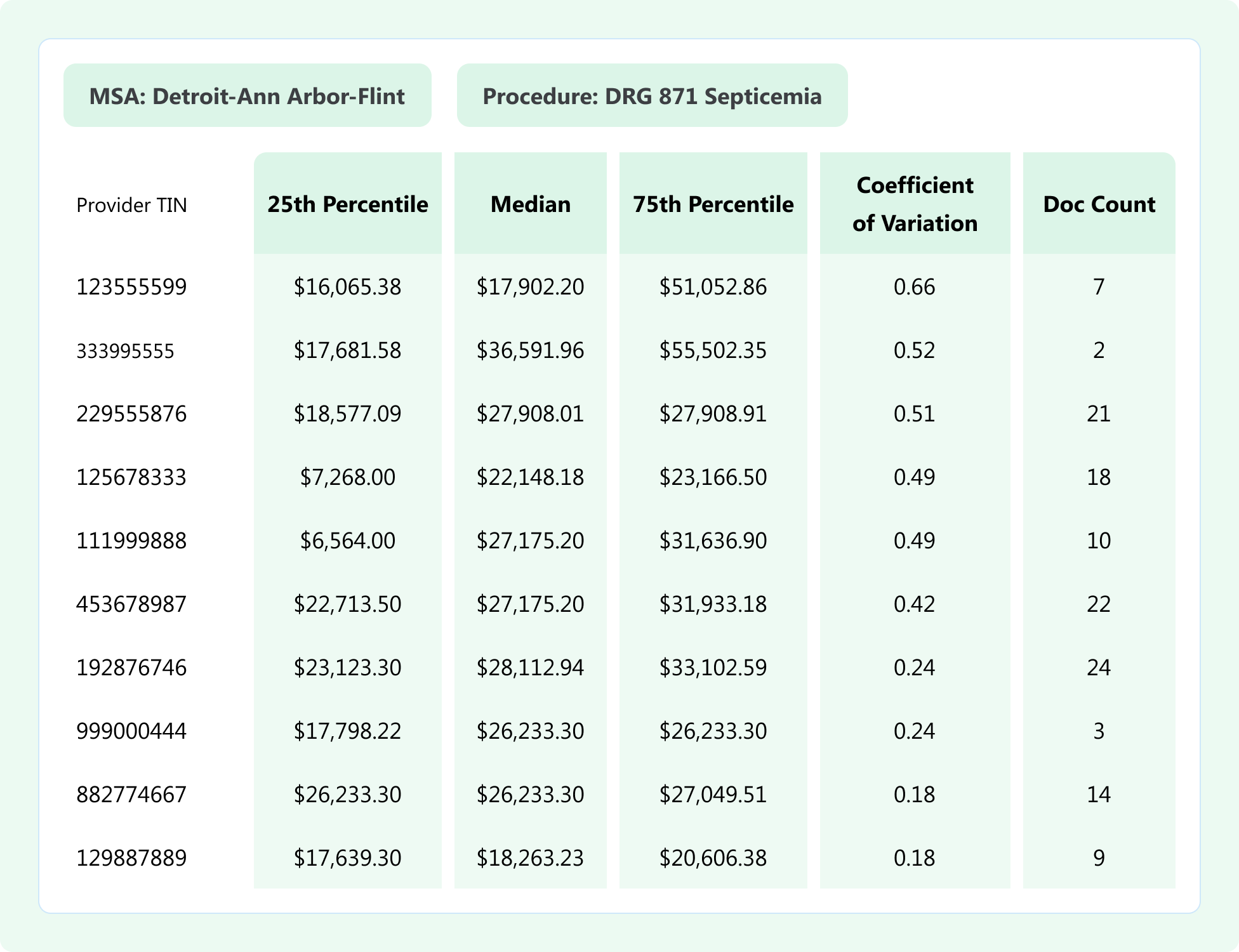Select the Median column header

tap(530, 204)
